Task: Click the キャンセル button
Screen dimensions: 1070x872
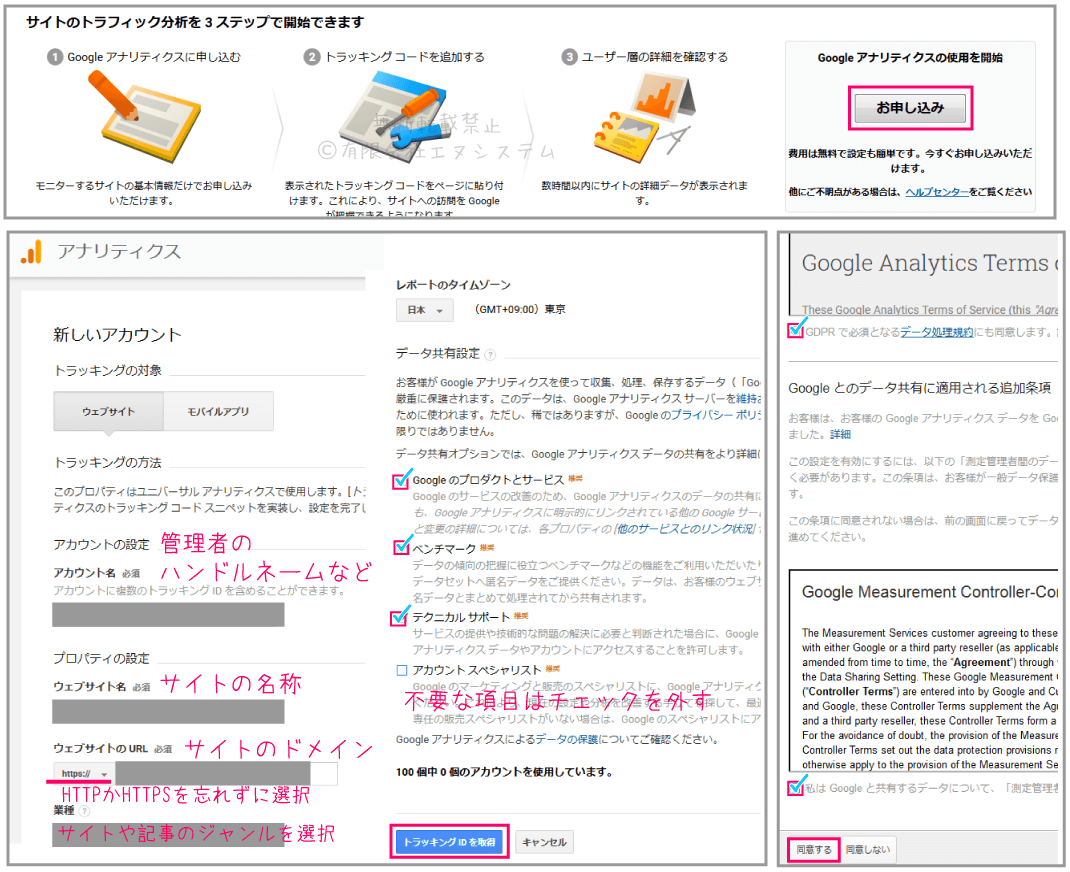Action: 545,842
